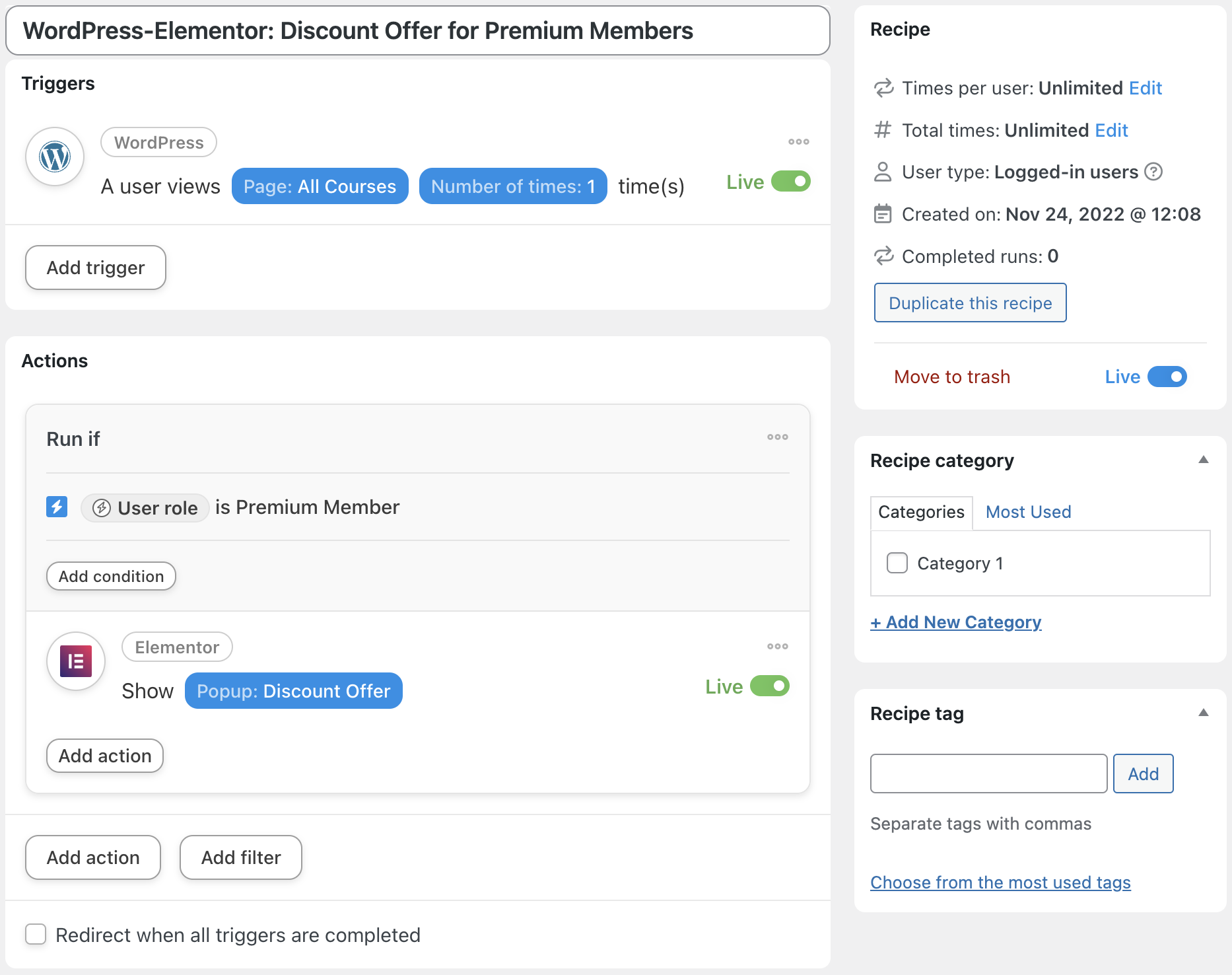
Task: Click the Recipe tag text input
Action: pyautogui.click(x=988, y=774)
